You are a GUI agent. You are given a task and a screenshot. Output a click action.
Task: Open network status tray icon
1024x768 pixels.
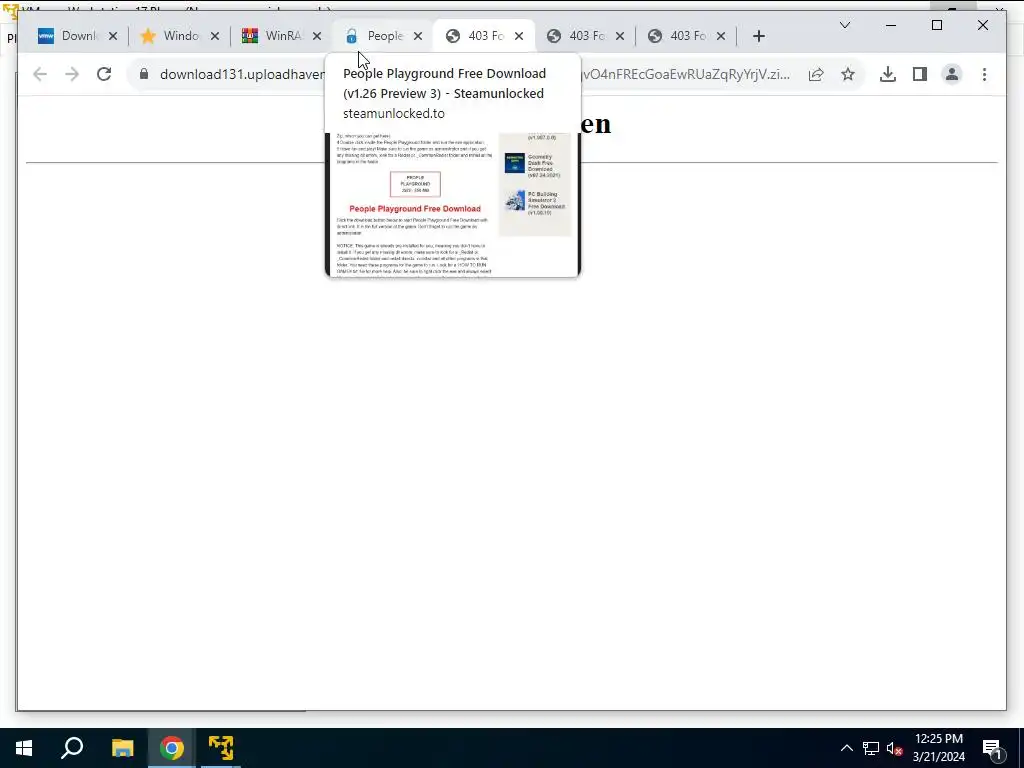[871, 748]
